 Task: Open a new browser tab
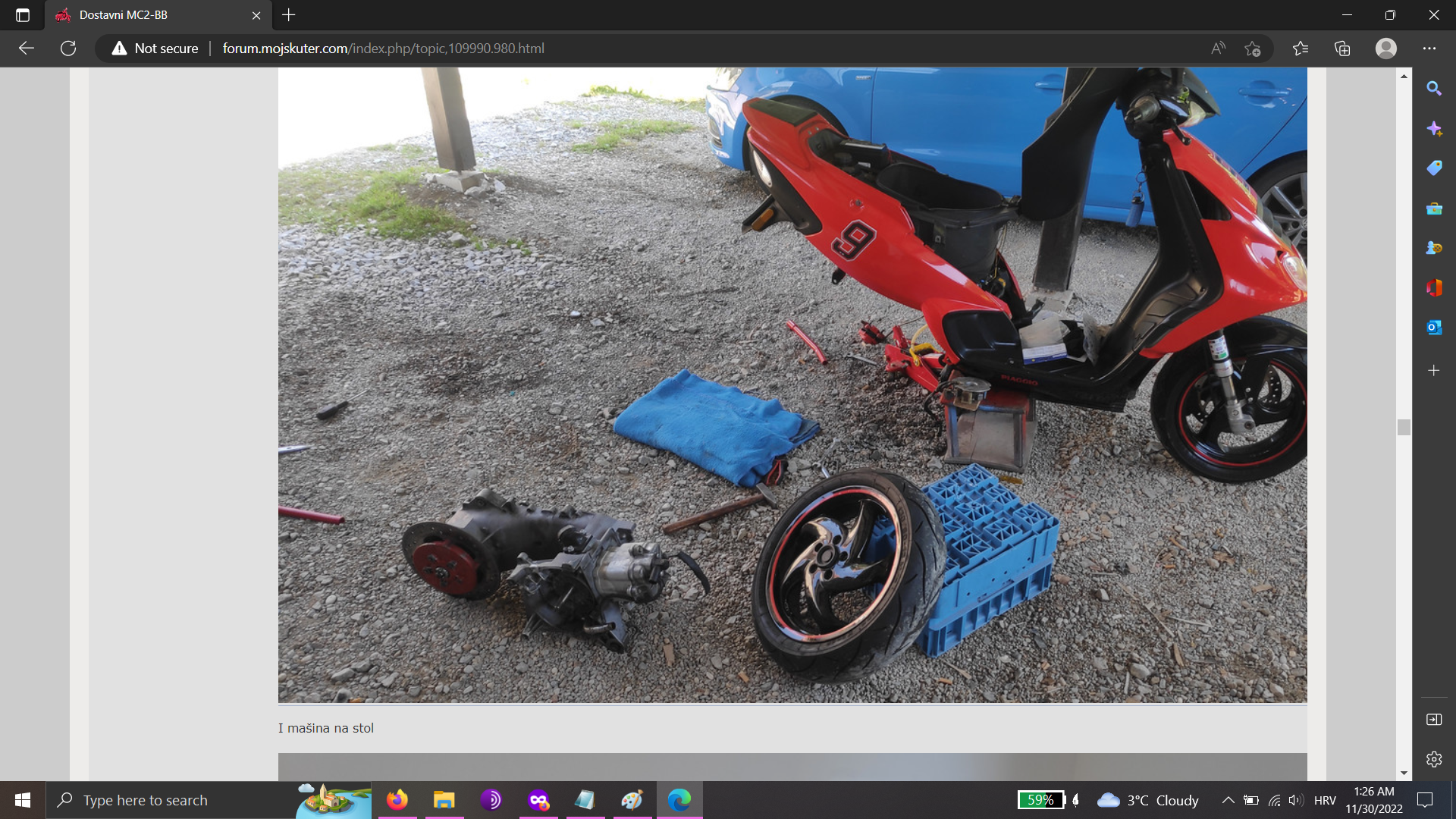[289, 14]
